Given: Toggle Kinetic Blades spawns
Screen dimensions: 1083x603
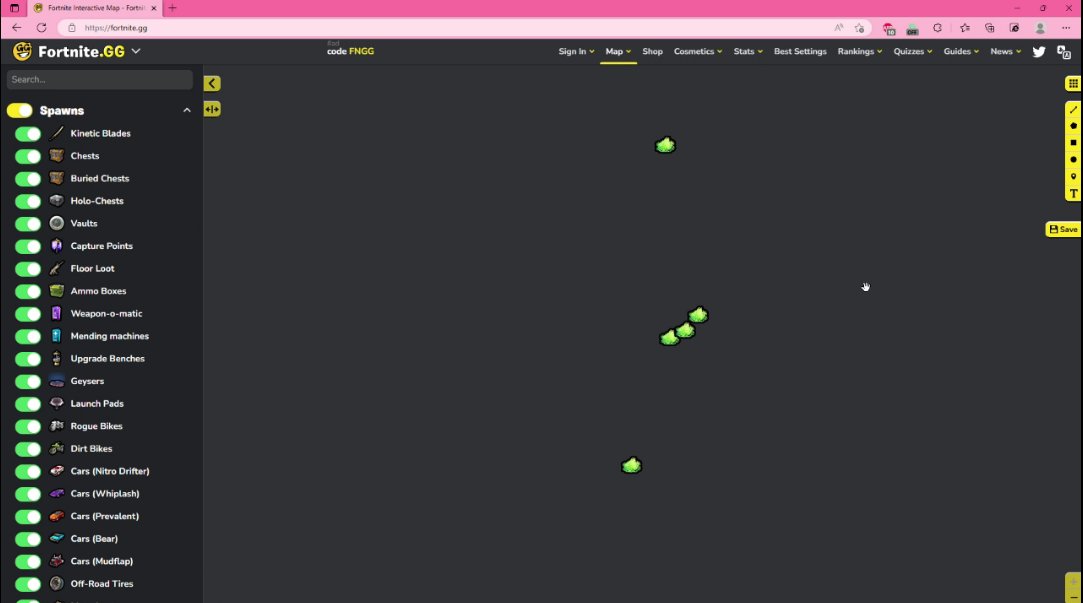Looking at the screenshot, I should coord(28,134).
